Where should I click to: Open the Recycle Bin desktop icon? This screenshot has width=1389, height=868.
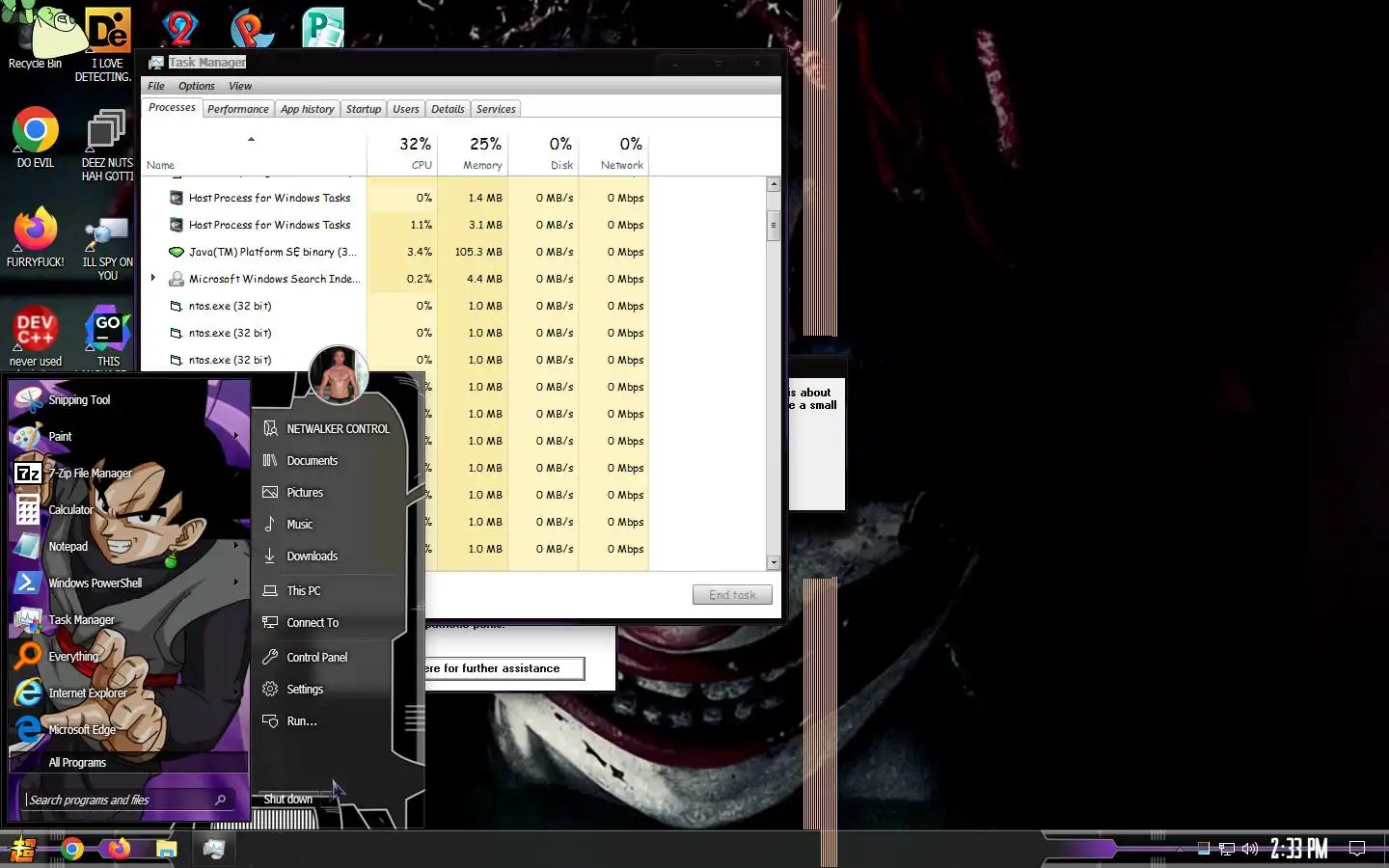[x=35, y=37]
